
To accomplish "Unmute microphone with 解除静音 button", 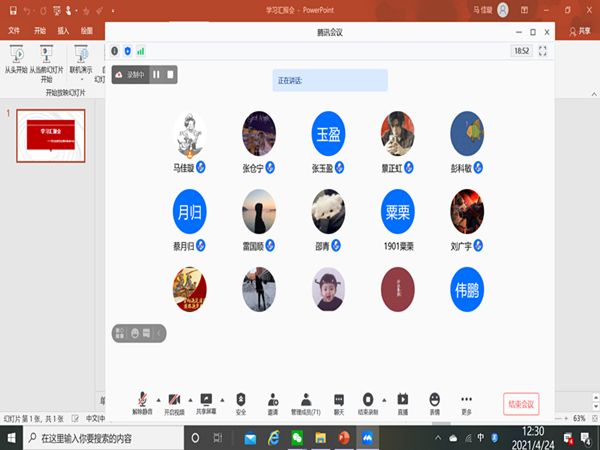I will coord(143,400).
